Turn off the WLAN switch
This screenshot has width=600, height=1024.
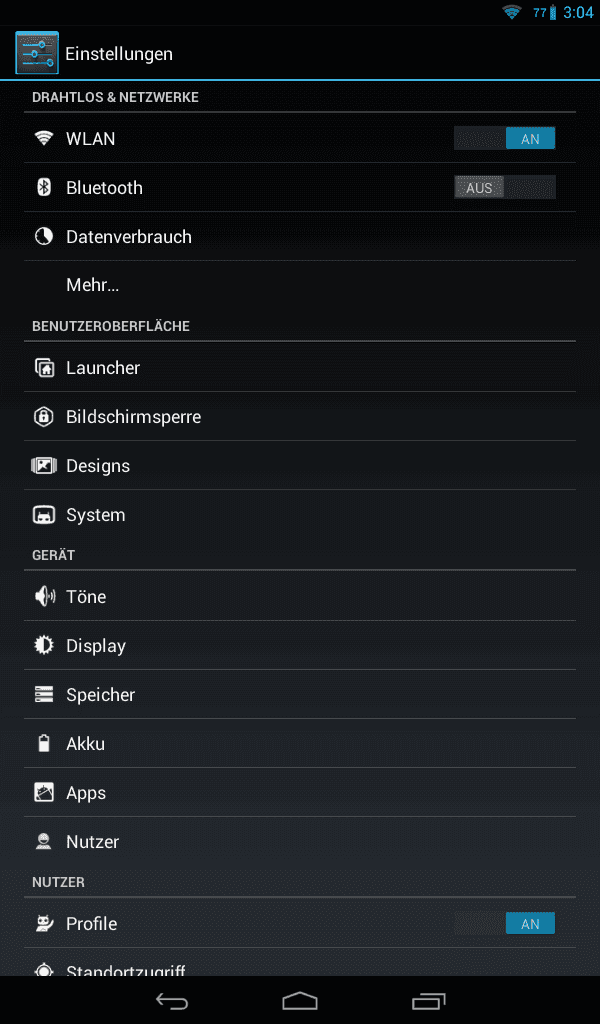pos(505,138)
